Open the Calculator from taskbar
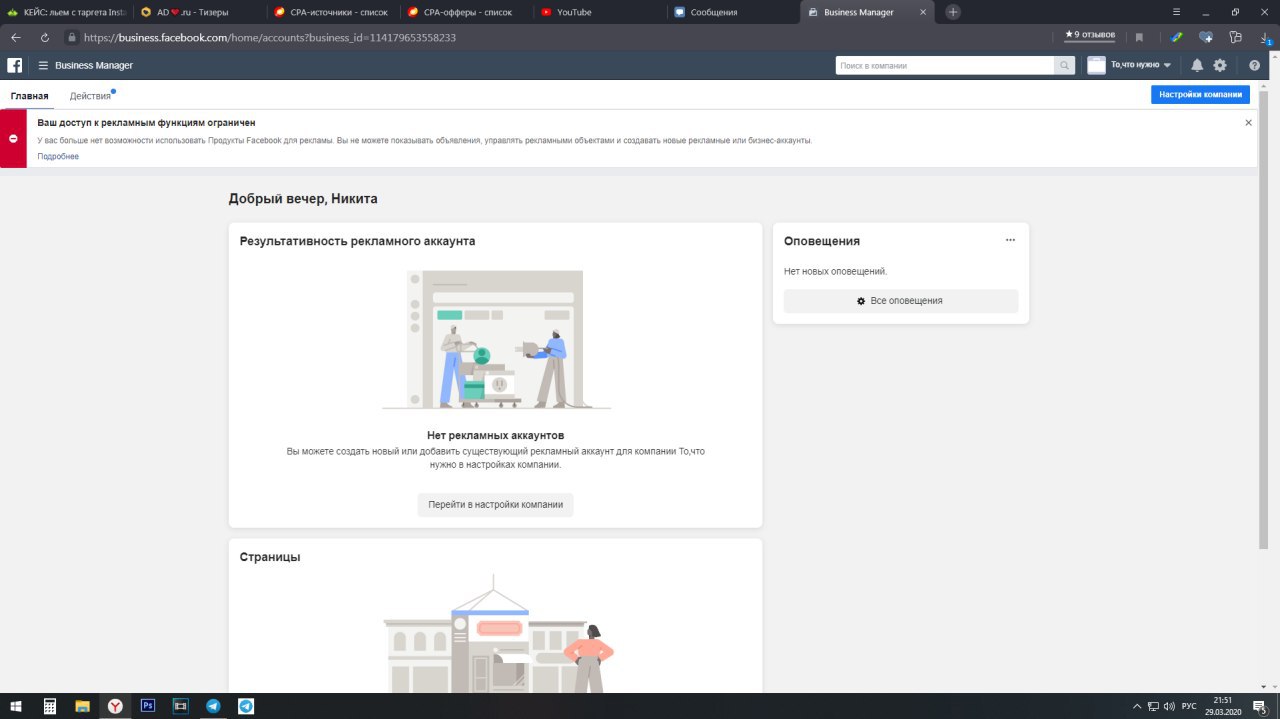The height and width of the screenshot is (719, 1280). click(50, 706)
